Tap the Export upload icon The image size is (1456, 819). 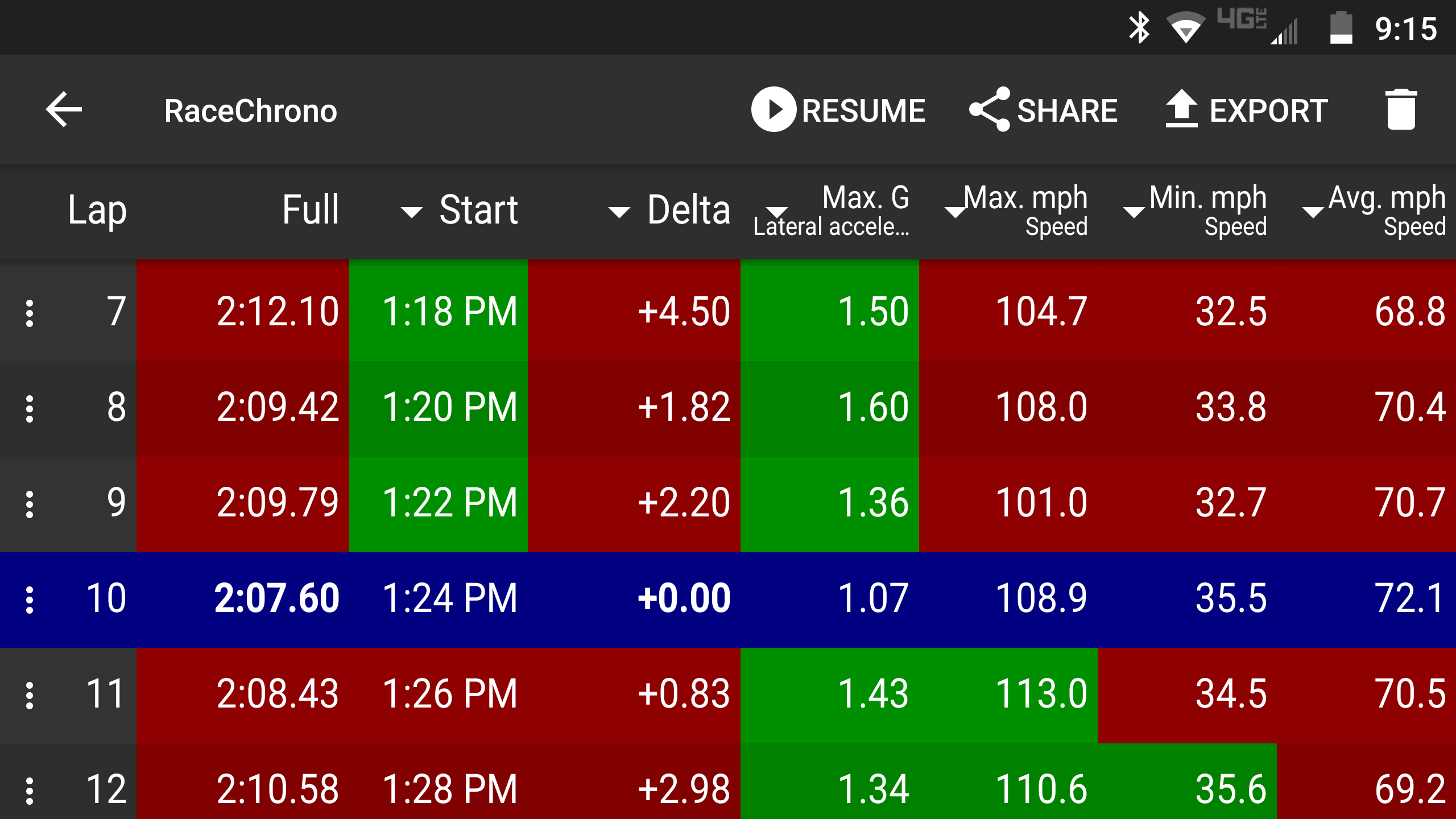1182,109
